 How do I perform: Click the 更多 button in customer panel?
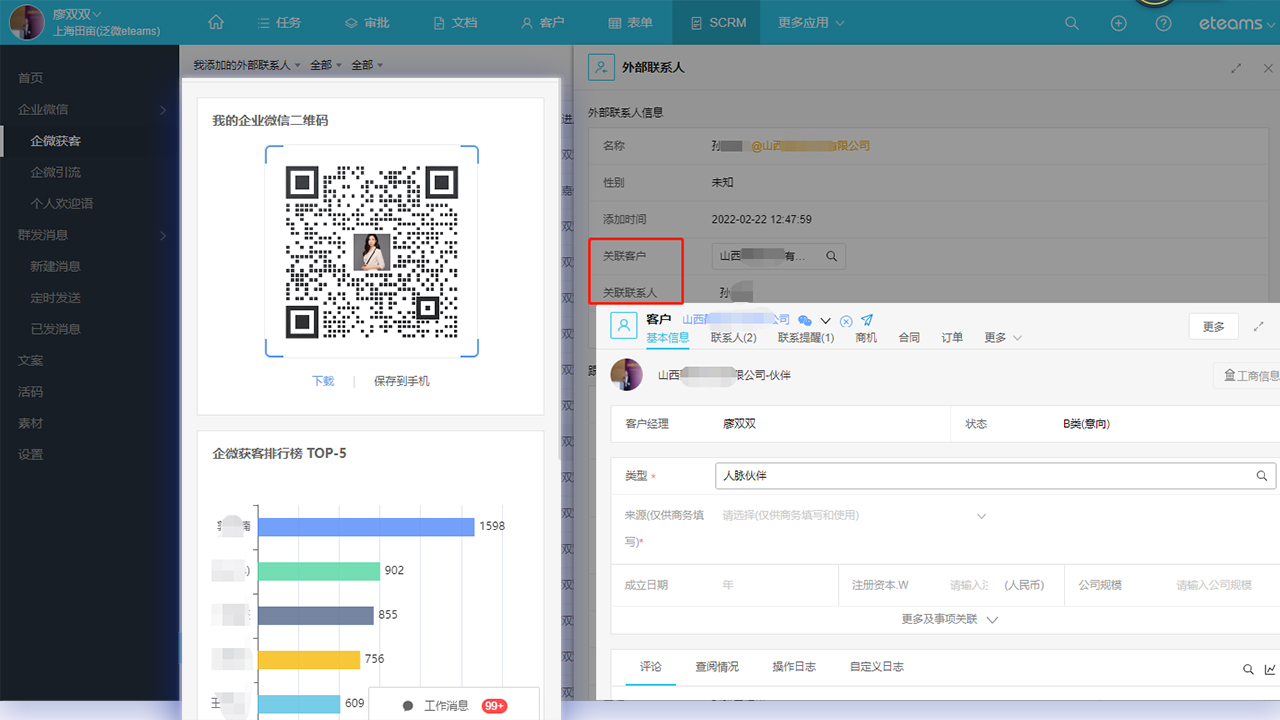(1213, 326)
